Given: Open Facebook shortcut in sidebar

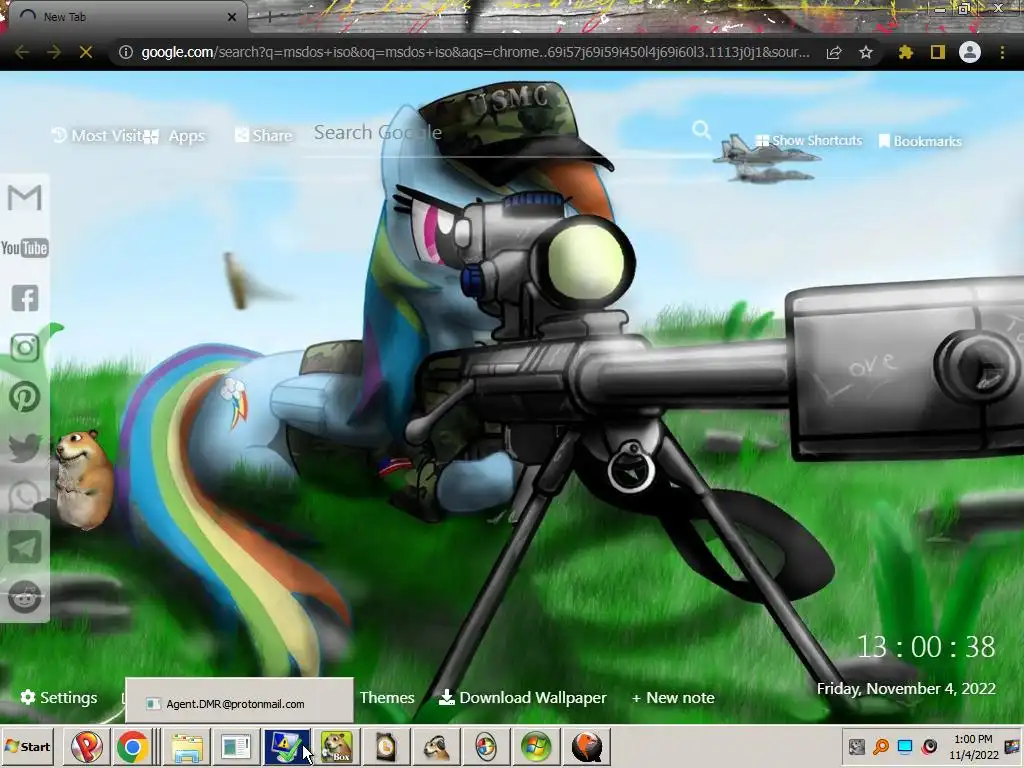Looking at the screenshot, I should pos(25,298).
